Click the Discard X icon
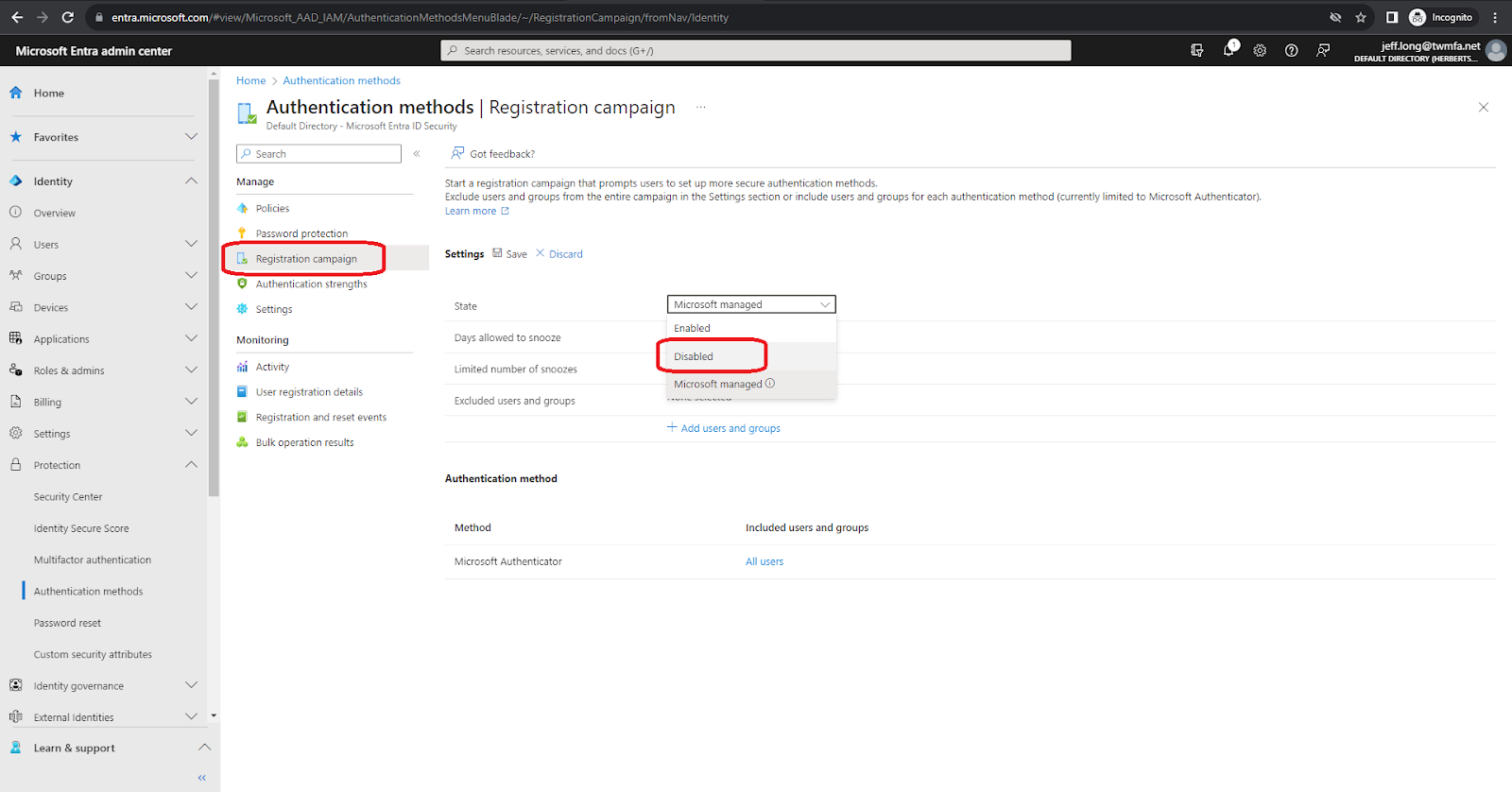The image size is (1512, 792). click(541, 253)
